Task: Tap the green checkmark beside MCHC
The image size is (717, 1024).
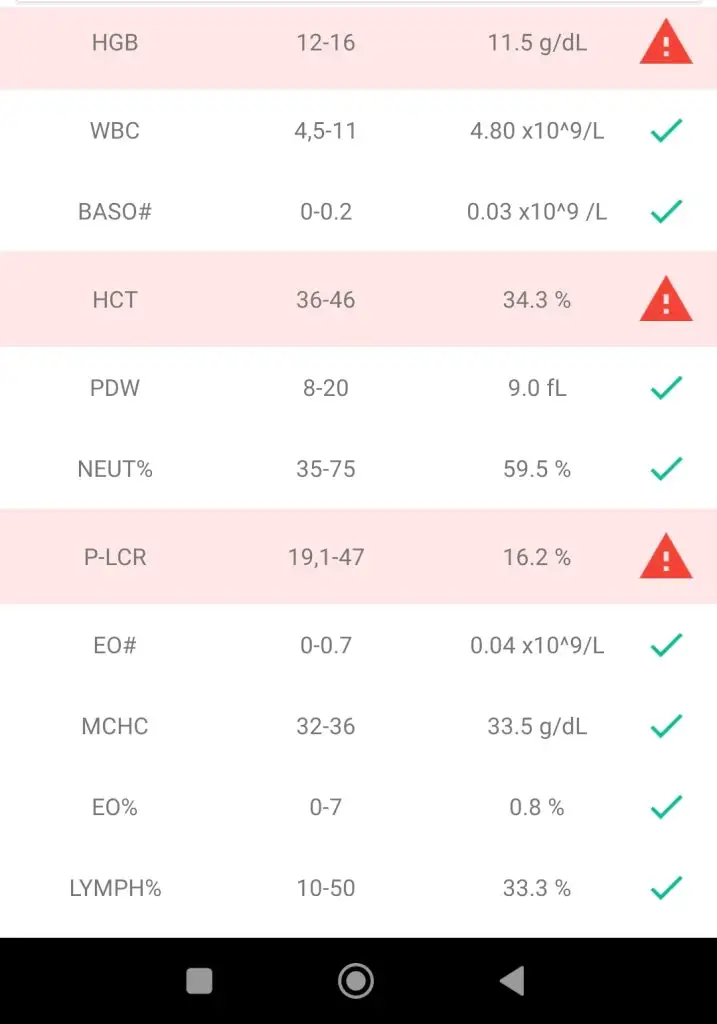Action: (666, 726)
